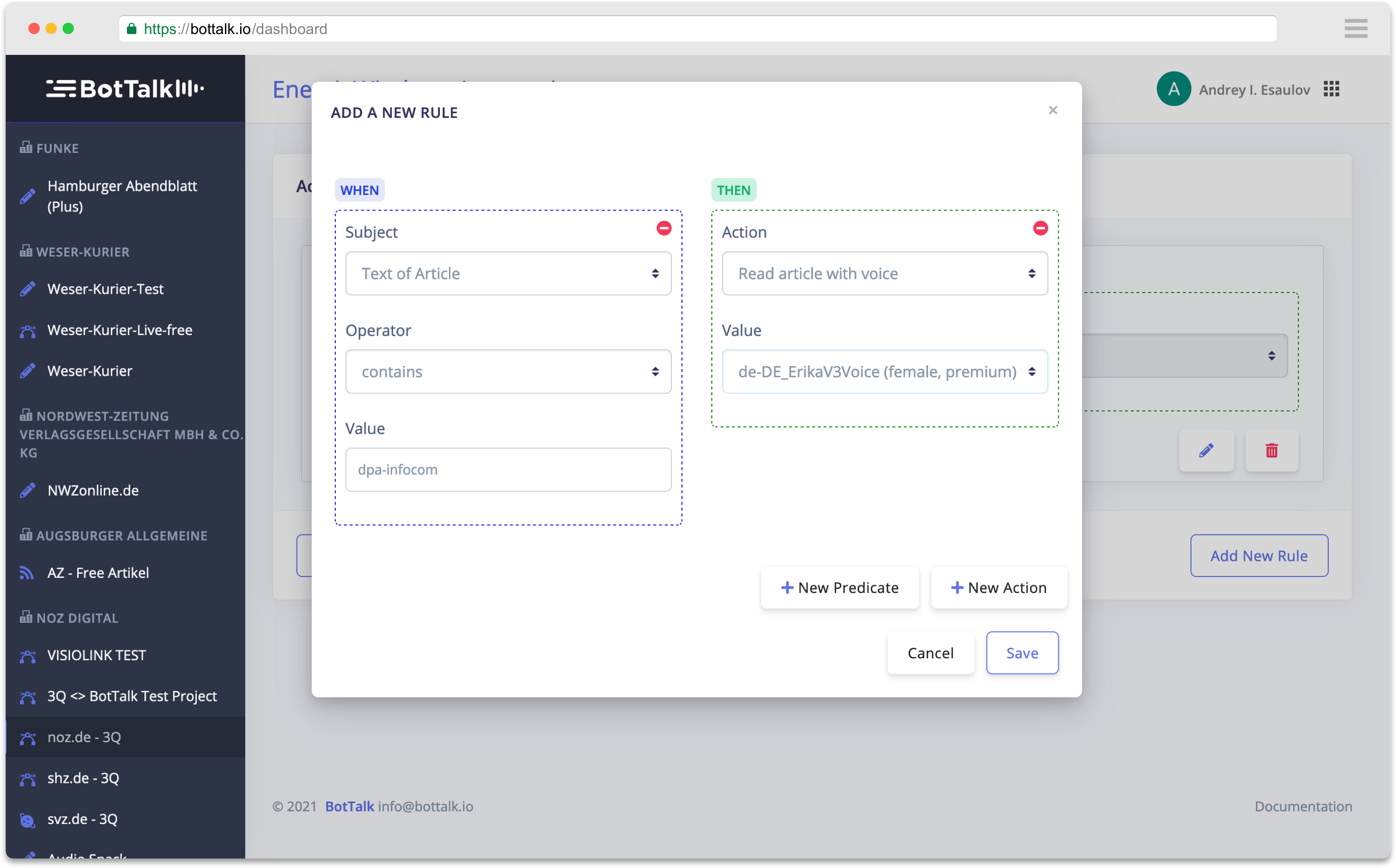Cancel the new rule dialog
Image resolution: width=1396 pixels, height=868 pixels.
(x=931, y=653)
